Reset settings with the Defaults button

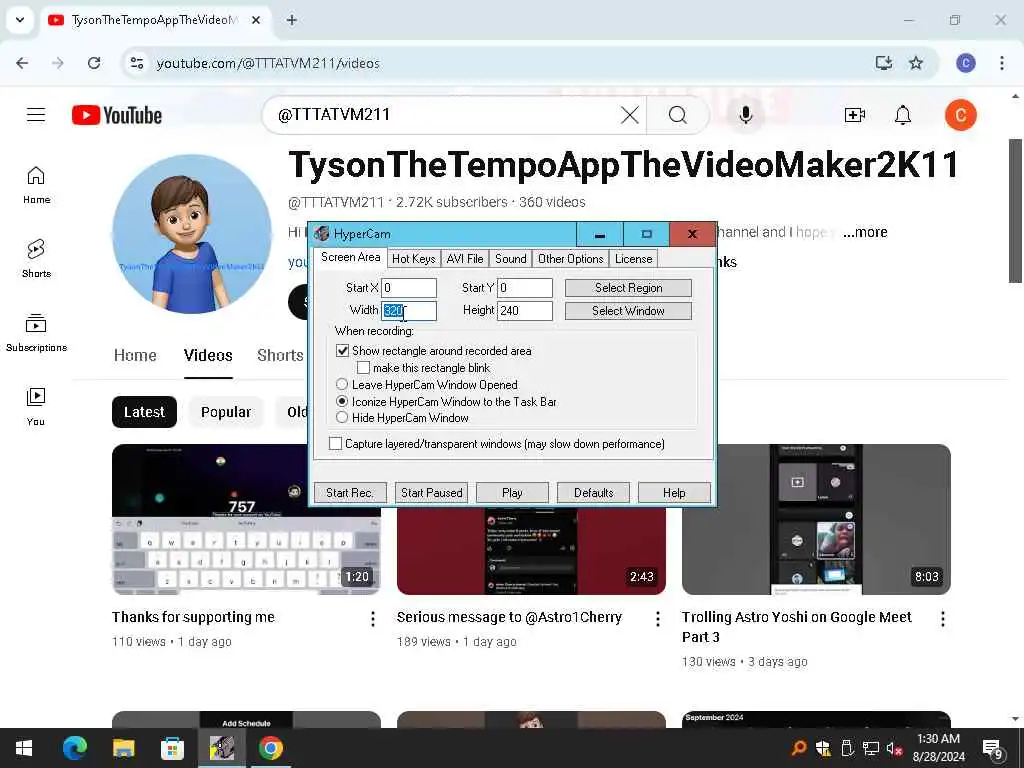click(594, 492)
